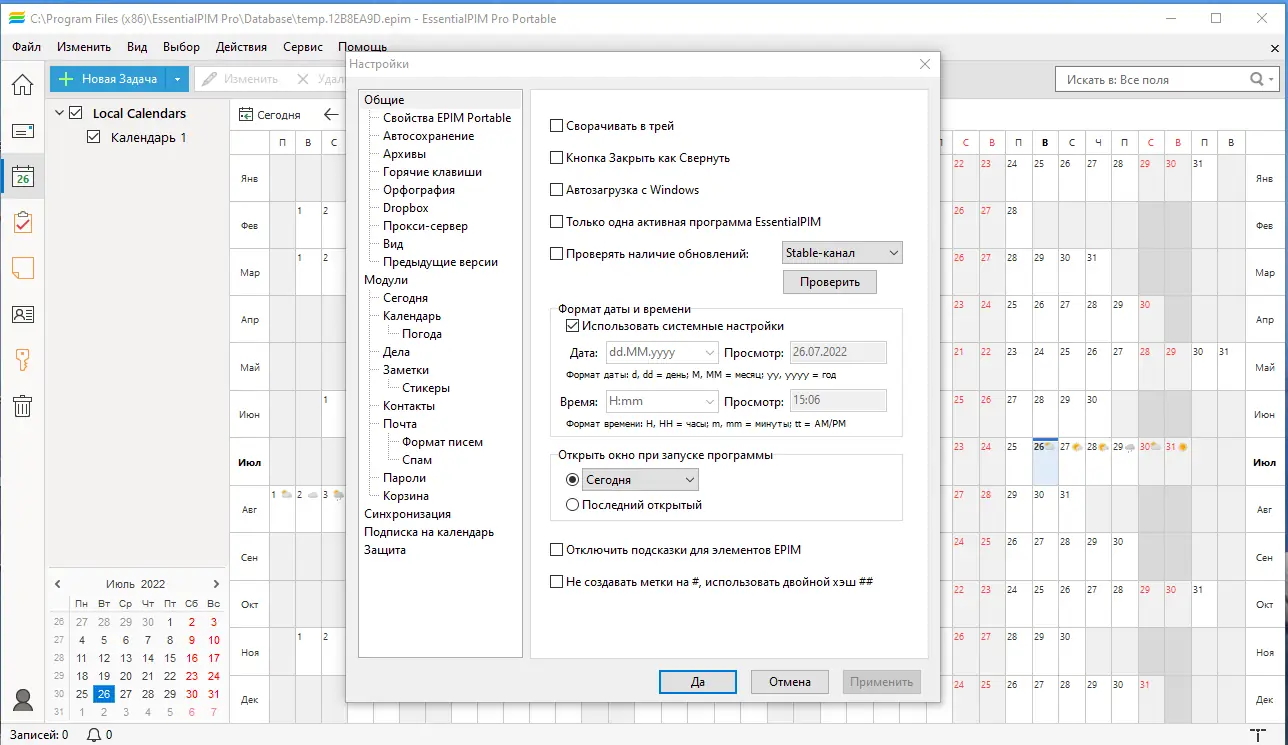The image size is (1288, 745).
Task: Open the EPIM Today home module
Action: pyautogui.click(x=22, y=84)
